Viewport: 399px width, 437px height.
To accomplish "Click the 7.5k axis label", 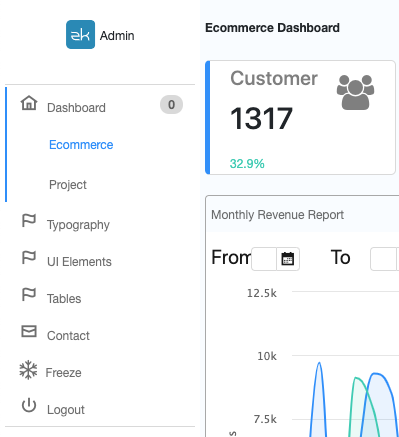I will pos(265,419).
